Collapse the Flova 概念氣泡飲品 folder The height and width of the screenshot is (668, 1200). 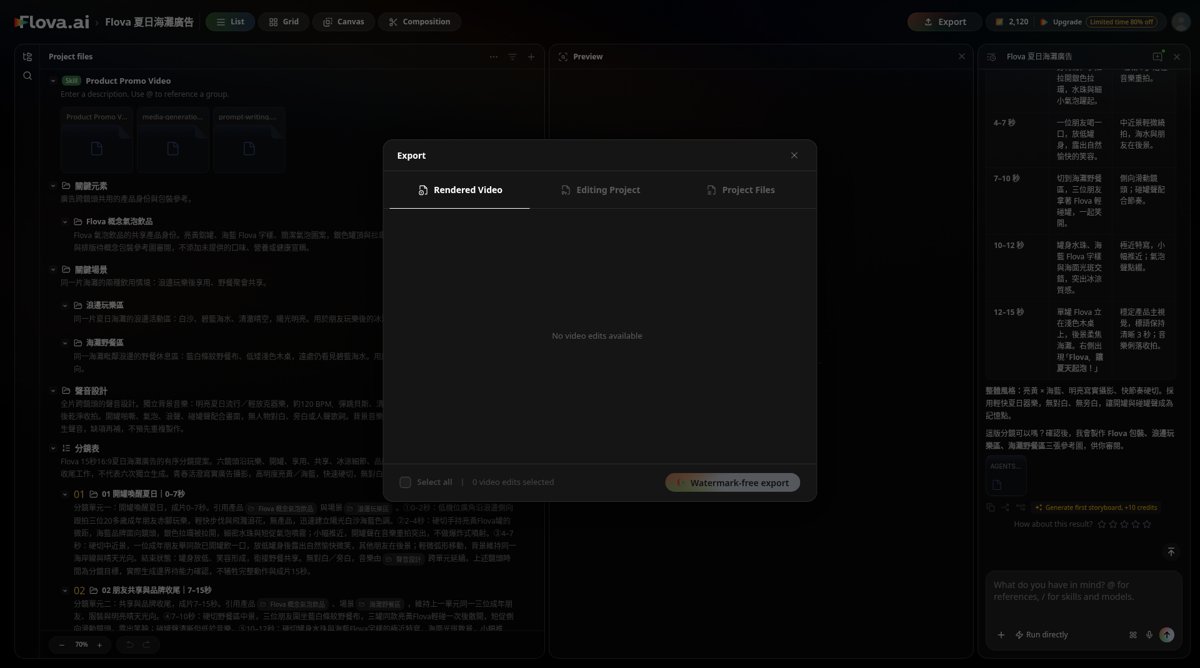point(65,222)
